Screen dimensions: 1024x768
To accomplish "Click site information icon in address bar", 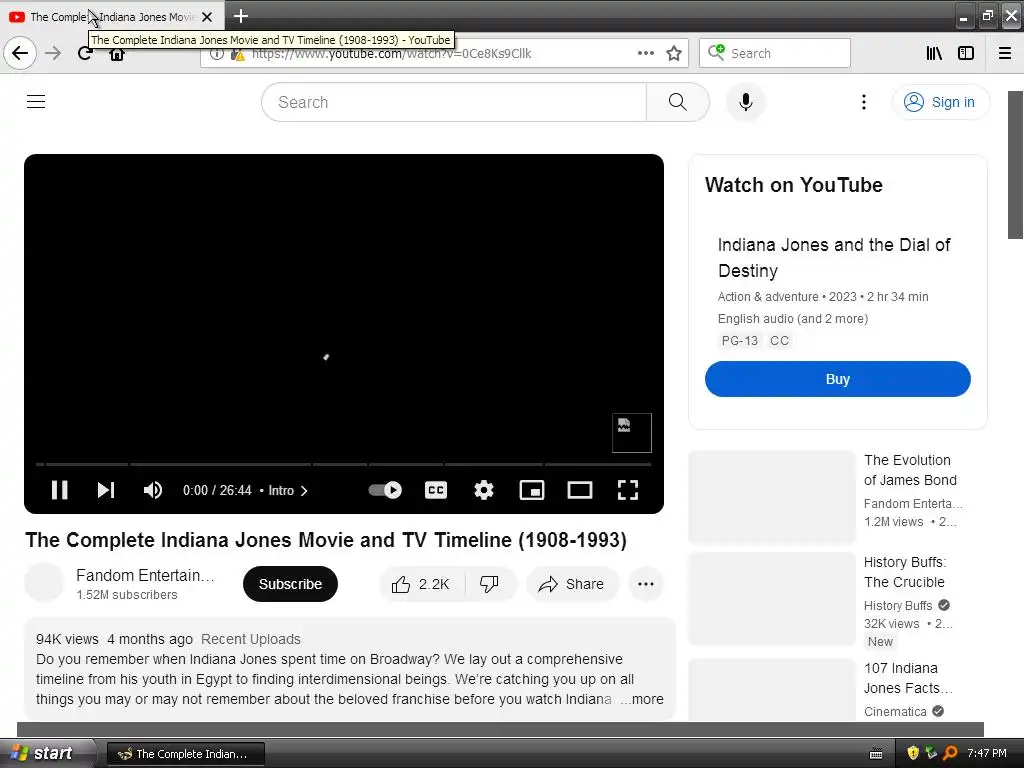I will tap(217, 54).
